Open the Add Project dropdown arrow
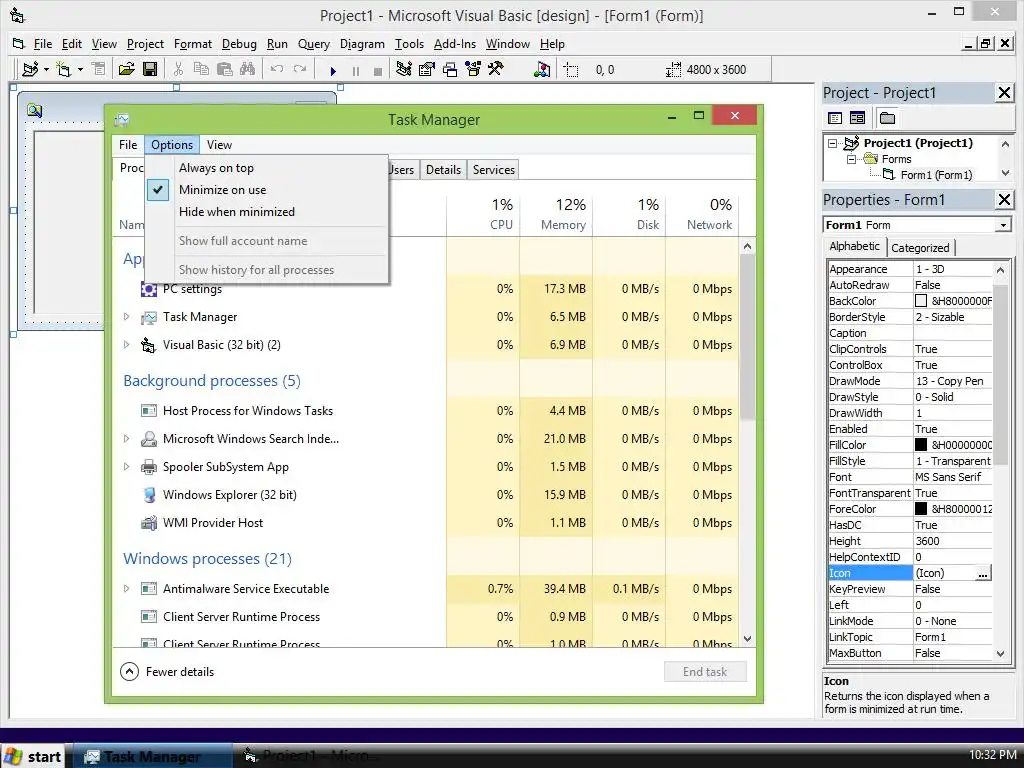 tap(46, 69)
